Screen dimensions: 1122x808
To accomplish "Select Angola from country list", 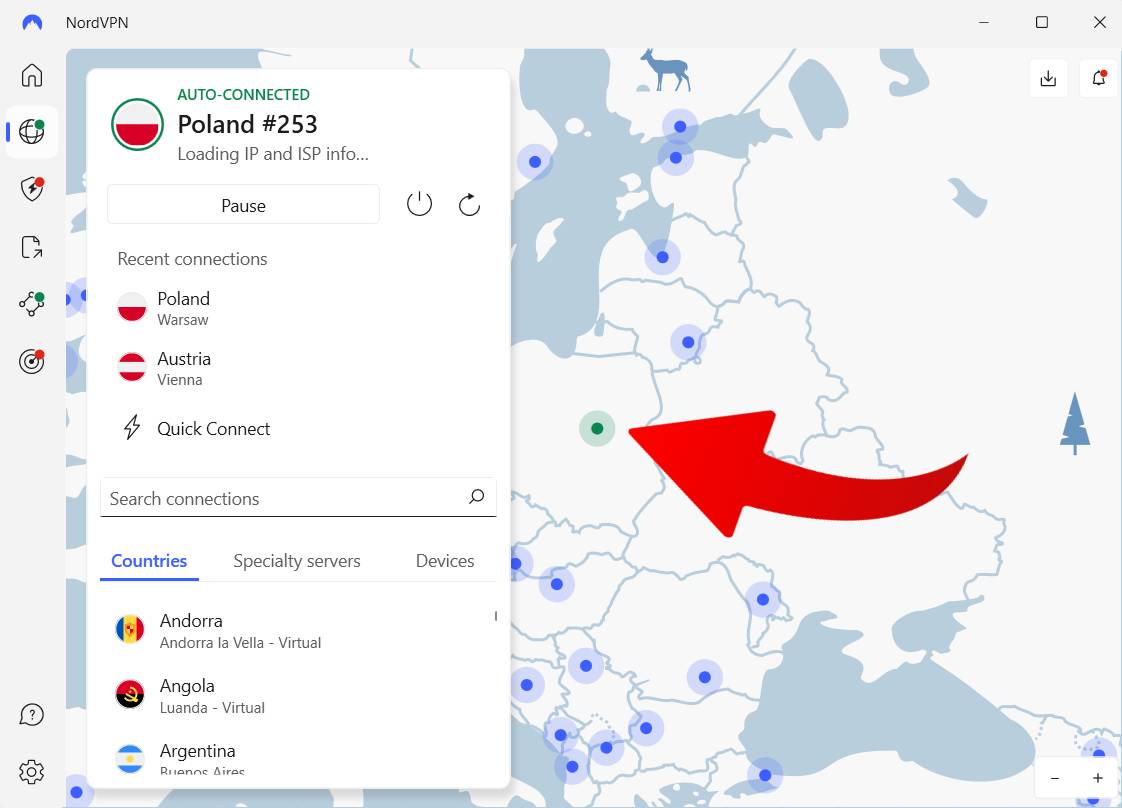I will [x=298, y=695].
